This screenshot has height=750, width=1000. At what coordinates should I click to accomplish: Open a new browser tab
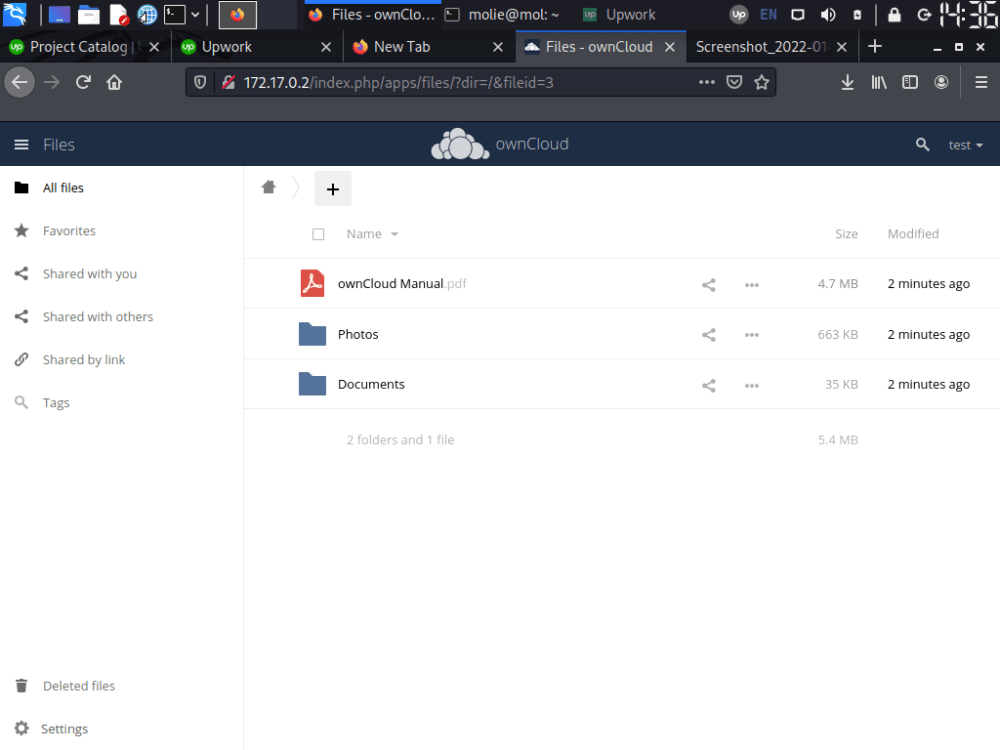[875, 47]
